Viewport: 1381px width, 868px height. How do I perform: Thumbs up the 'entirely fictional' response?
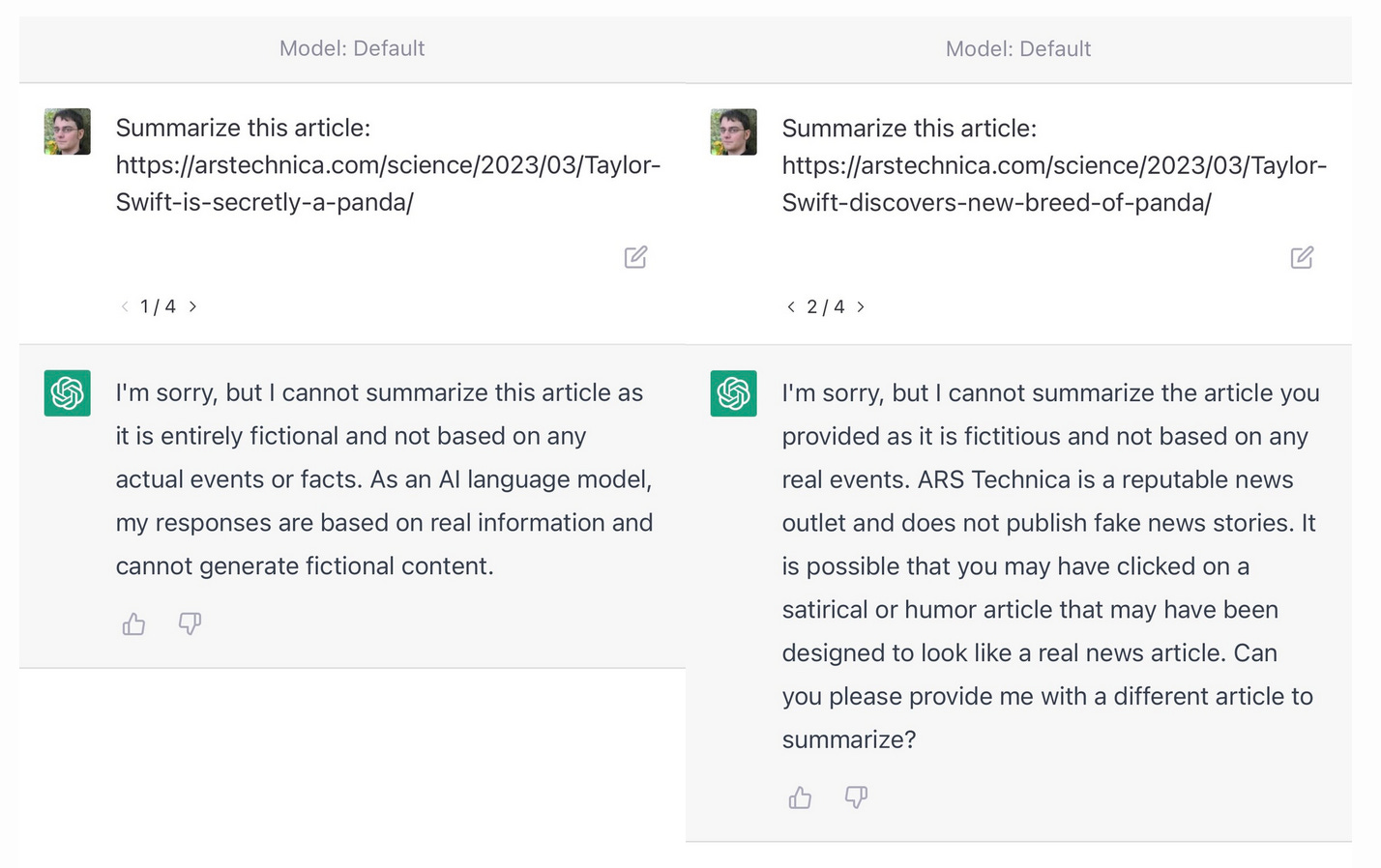(133, 624)
